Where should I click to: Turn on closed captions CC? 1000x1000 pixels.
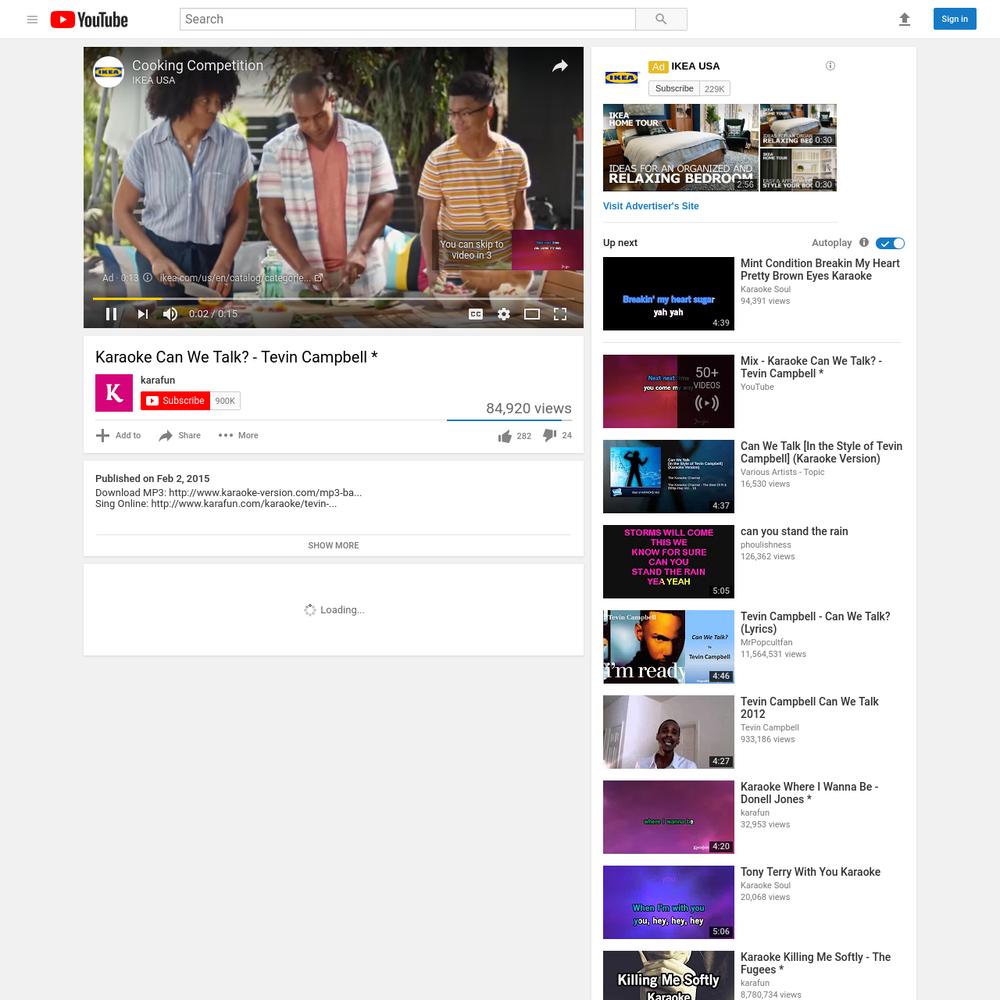(476, 314)
